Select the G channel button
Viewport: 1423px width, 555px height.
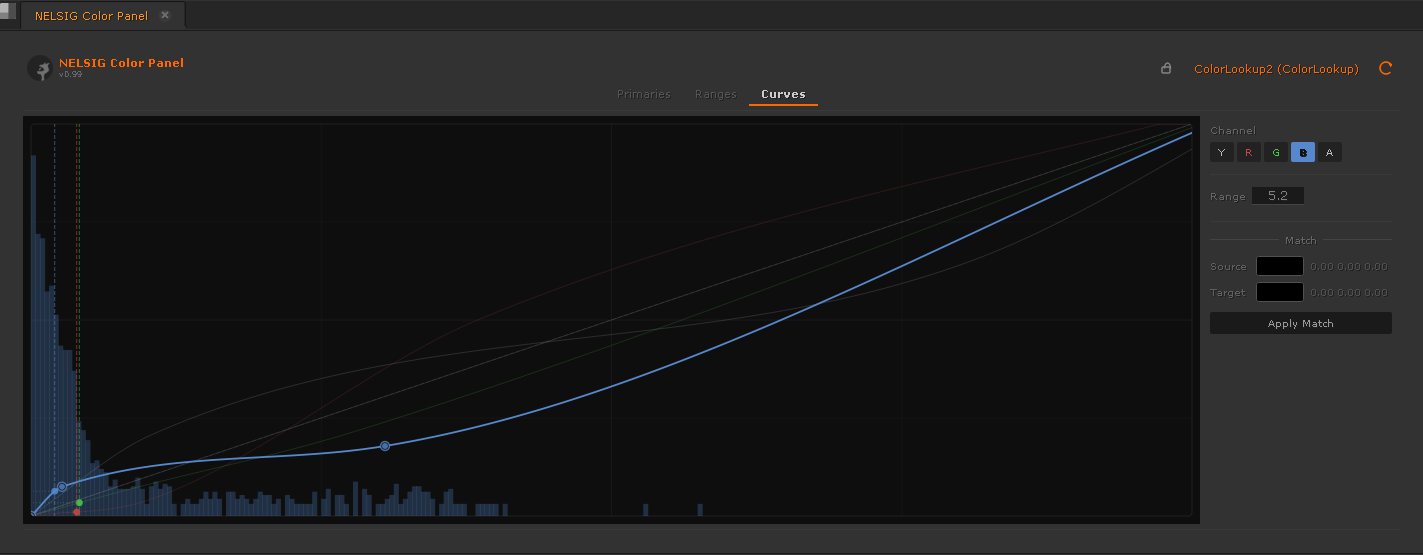coord(1276,152)
